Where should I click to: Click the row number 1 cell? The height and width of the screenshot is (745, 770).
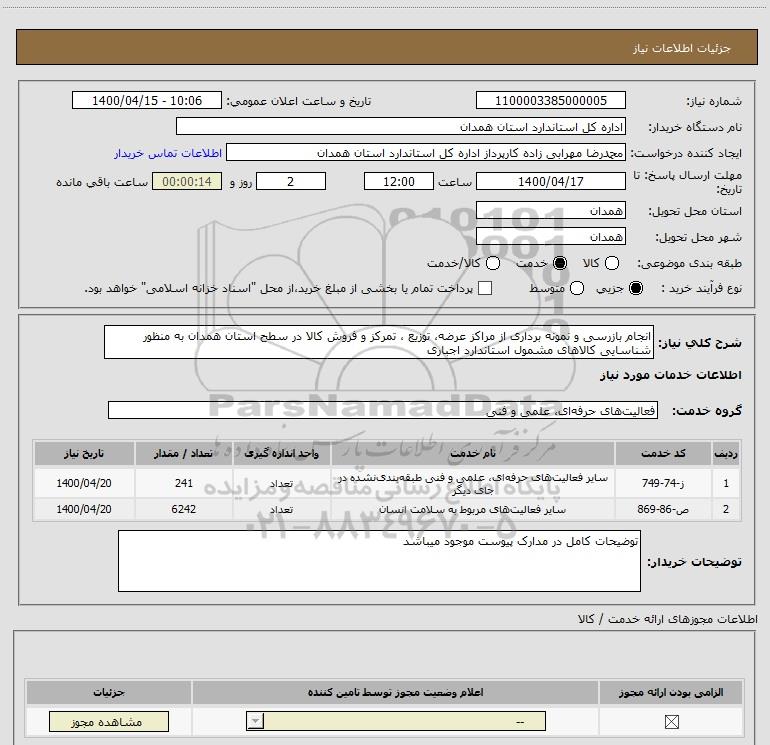pyautogui.click(x=726, y=483)
